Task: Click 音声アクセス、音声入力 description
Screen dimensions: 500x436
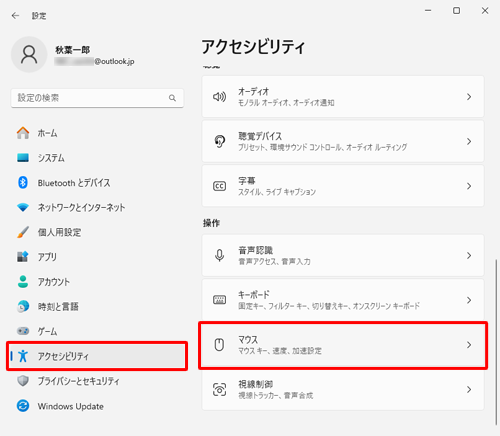Action: (274, 261)
